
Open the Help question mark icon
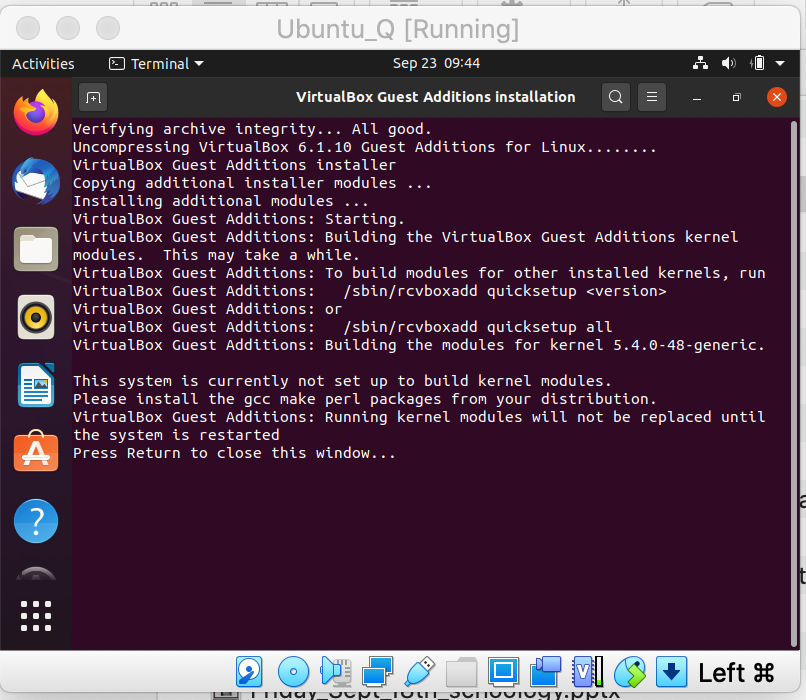36,521
